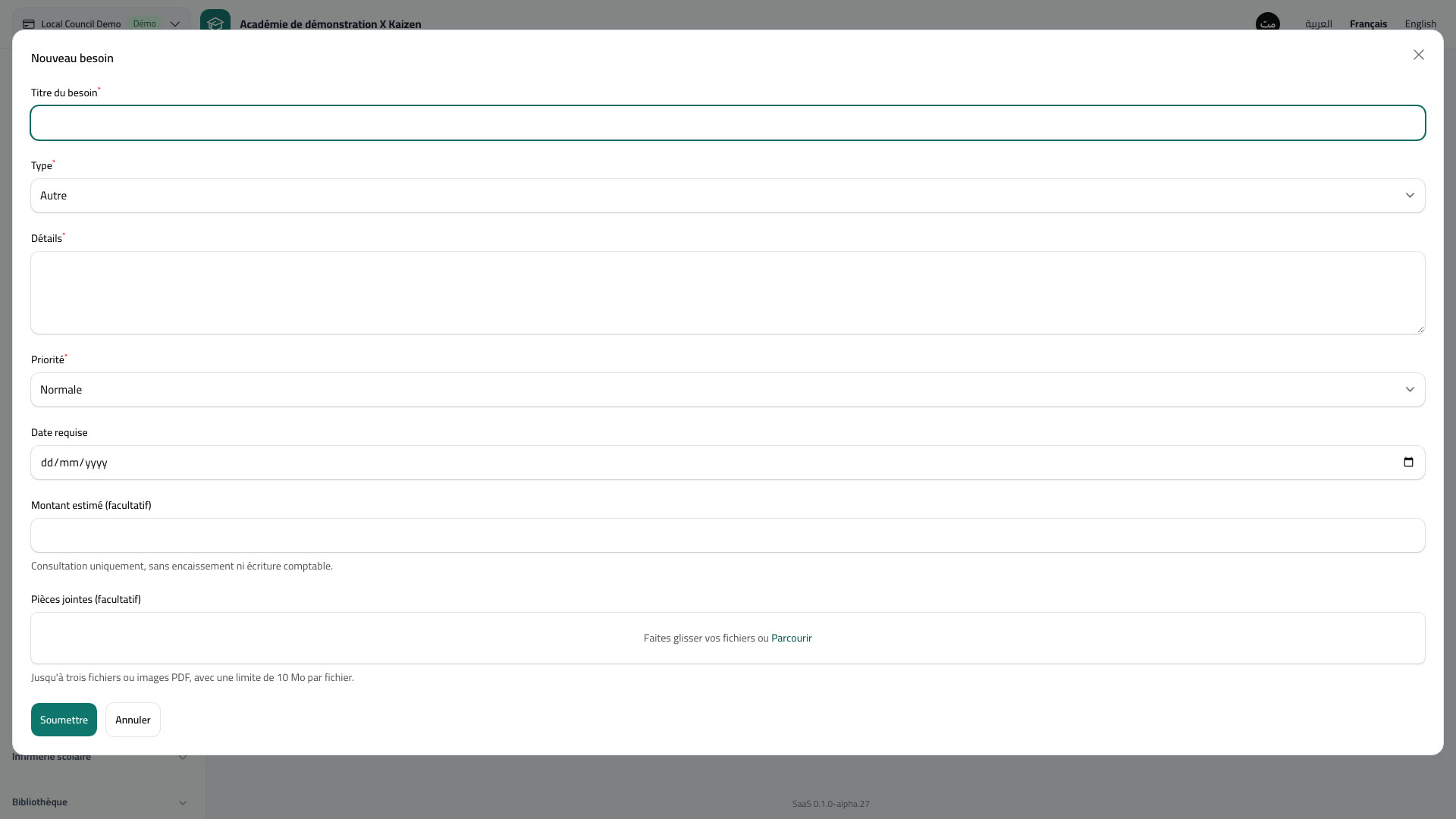1456x819 pixels.
Task: Switch language to English
Action: coord(1420,24)
